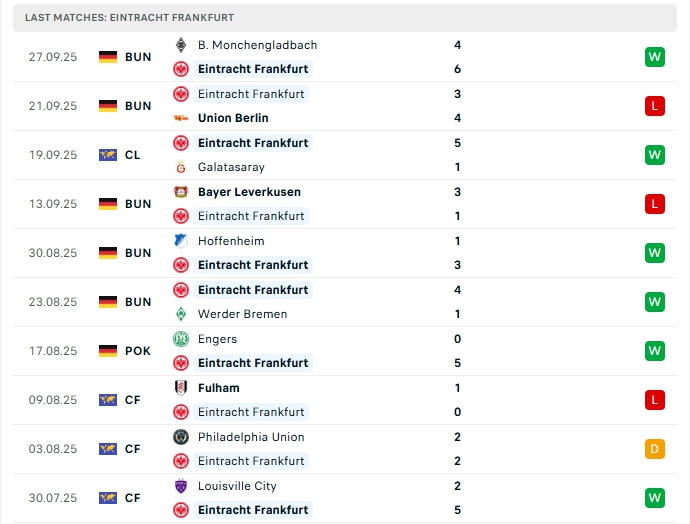Image resolution: width=690 pixels, height=524 pixels.
Task: Click the Bayer Leverkusen club crest
Action: [x=181, y=192]
